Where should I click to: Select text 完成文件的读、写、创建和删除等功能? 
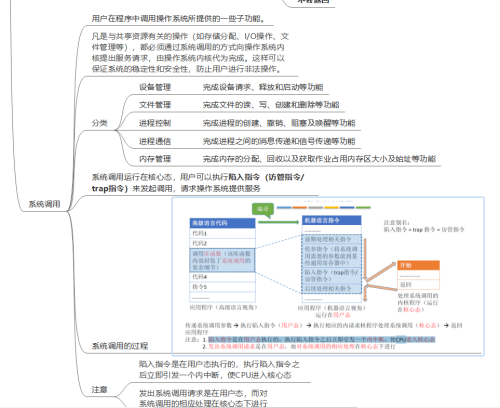click(x=271, y=105)
